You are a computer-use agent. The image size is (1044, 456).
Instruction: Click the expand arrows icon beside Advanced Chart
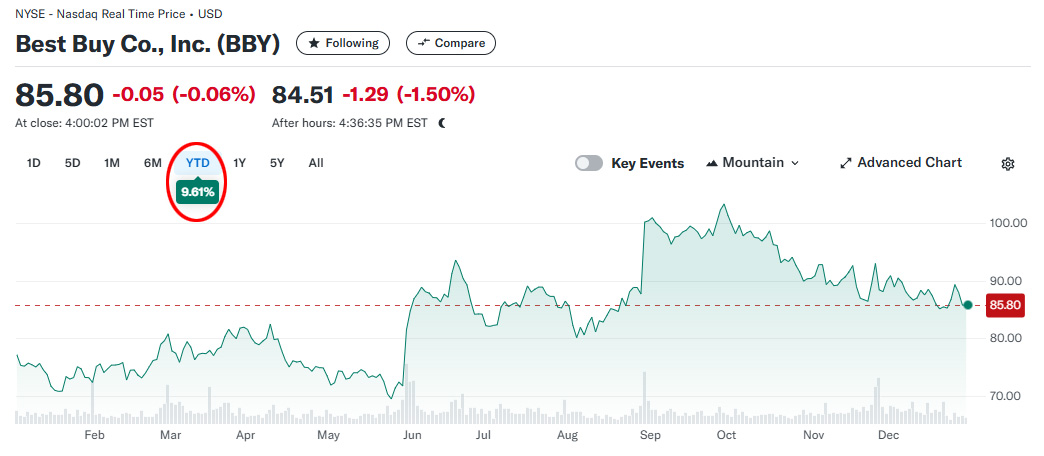846,163
